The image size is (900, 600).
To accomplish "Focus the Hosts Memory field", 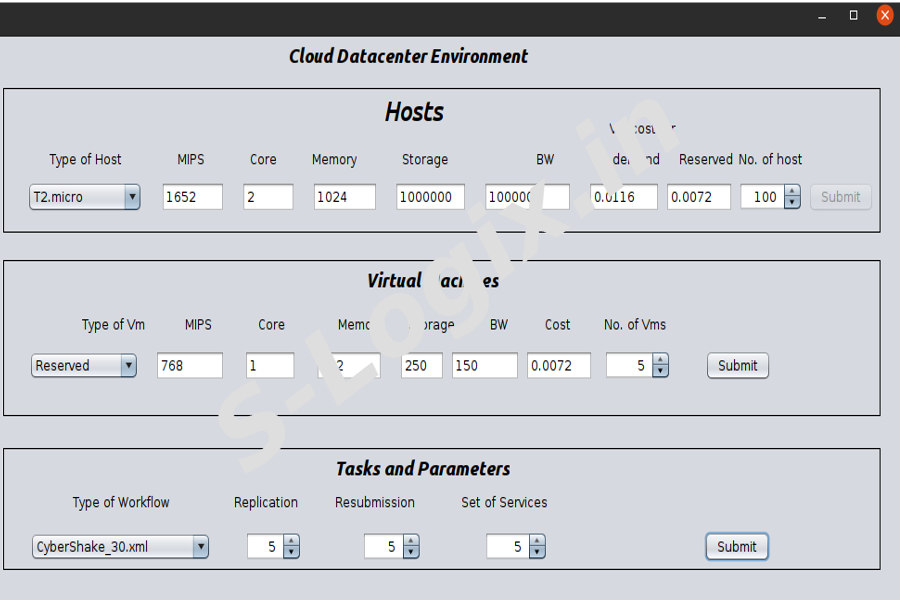I will [344, 197].
